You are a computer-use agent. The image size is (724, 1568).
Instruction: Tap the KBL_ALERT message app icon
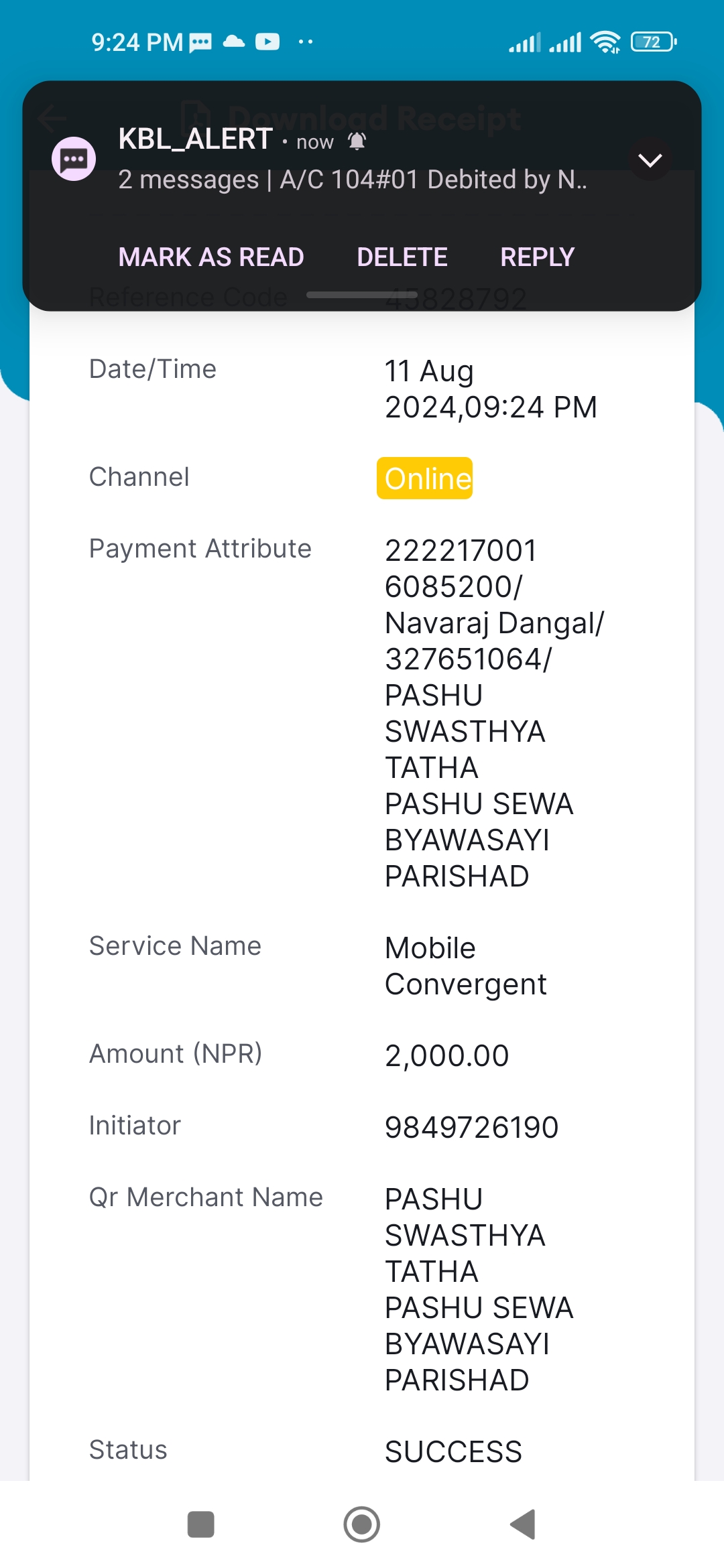(x=74, y=159)
